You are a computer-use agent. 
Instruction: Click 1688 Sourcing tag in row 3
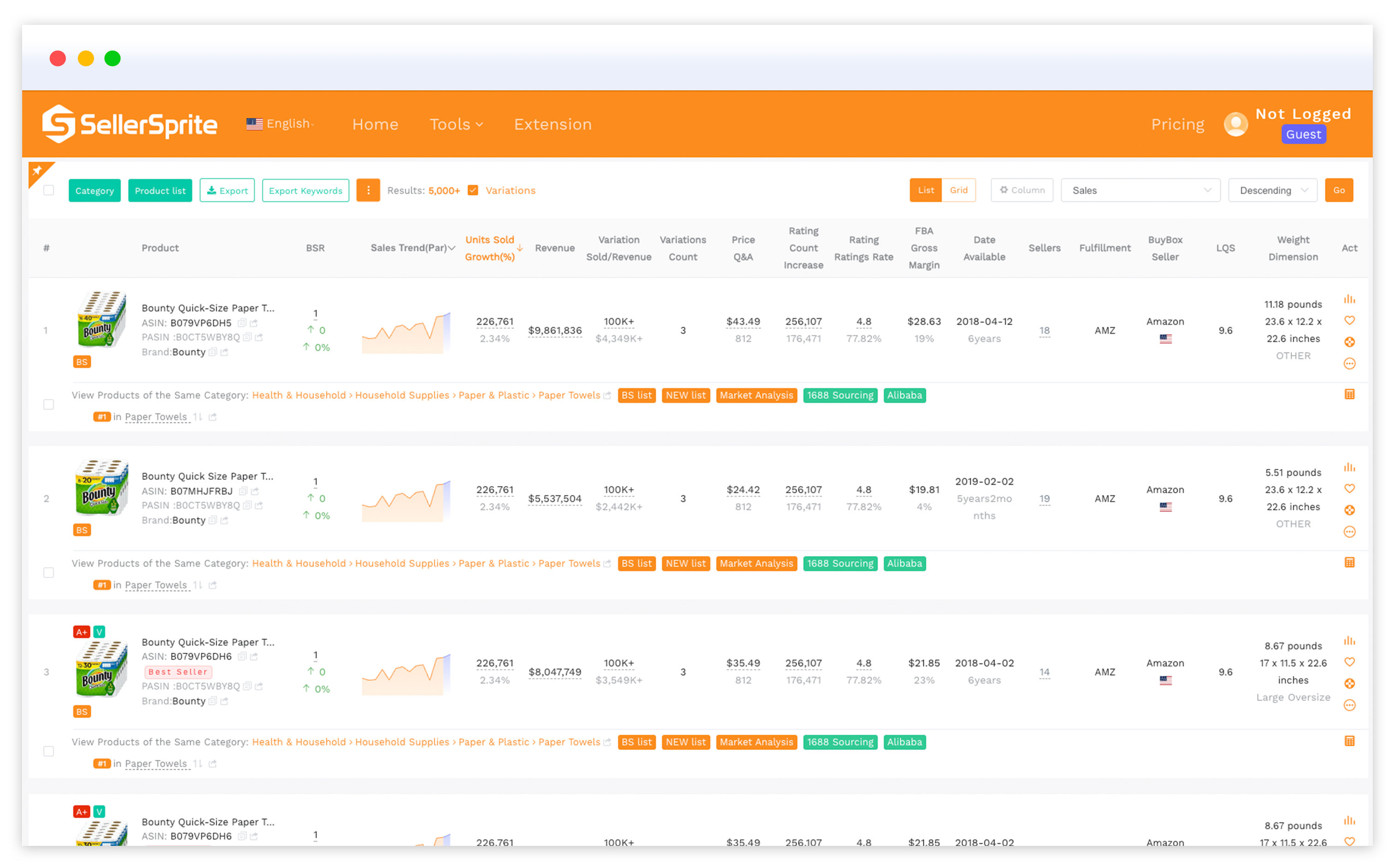(x=840, y=742)
